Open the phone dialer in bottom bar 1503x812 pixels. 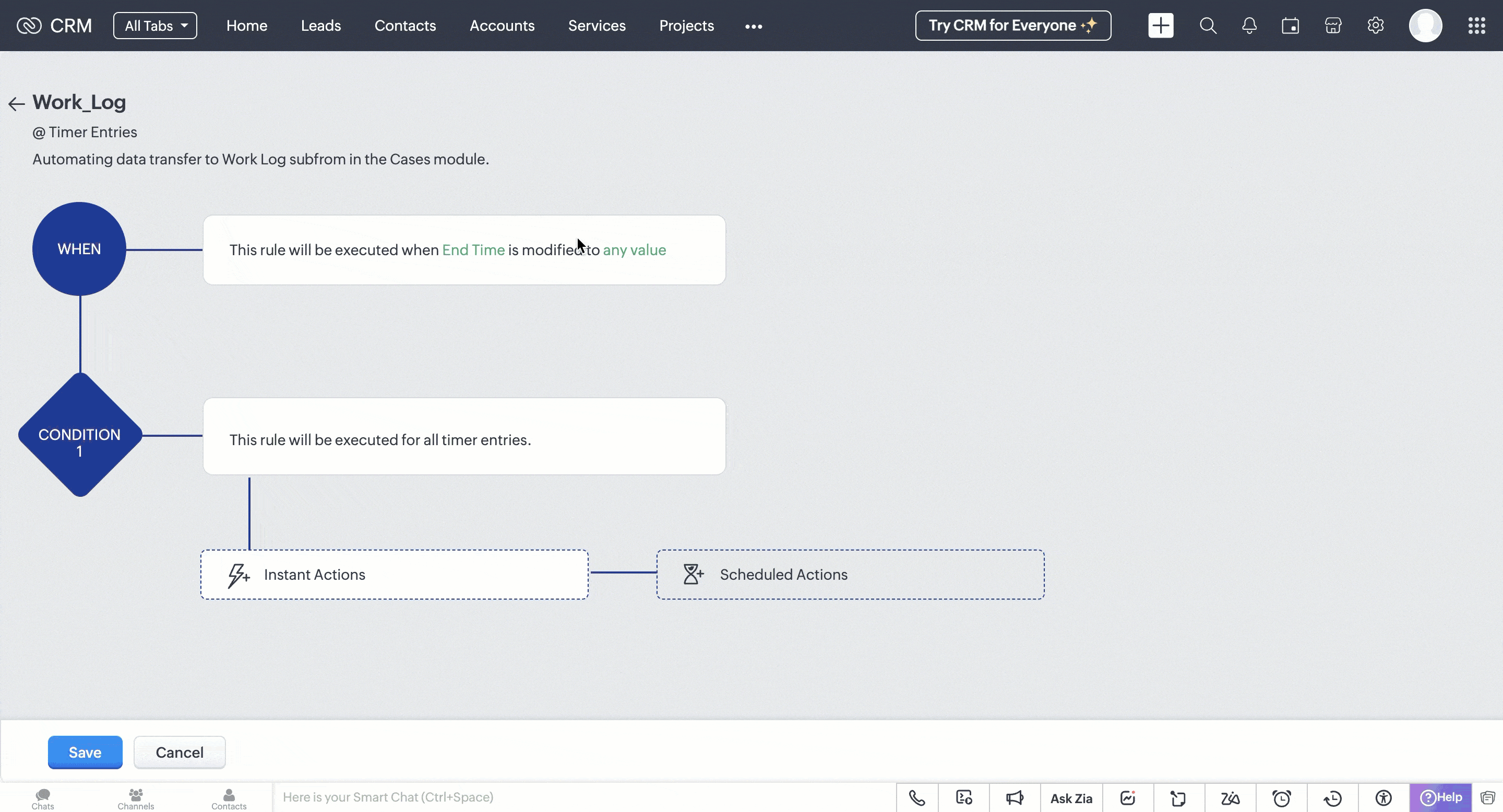916,798
